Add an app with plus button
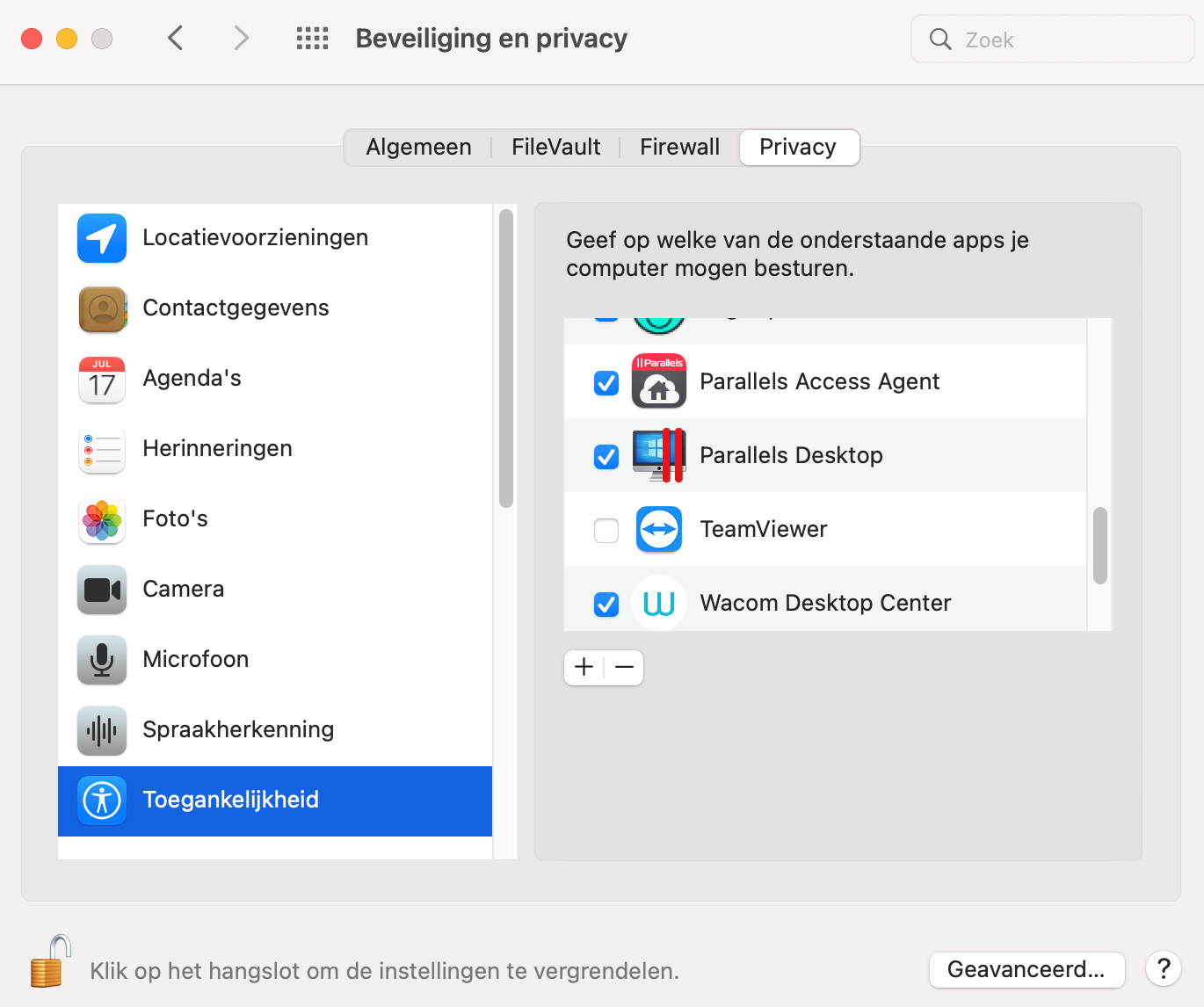Screen dimensions: 1204x1007 [584, 667]
